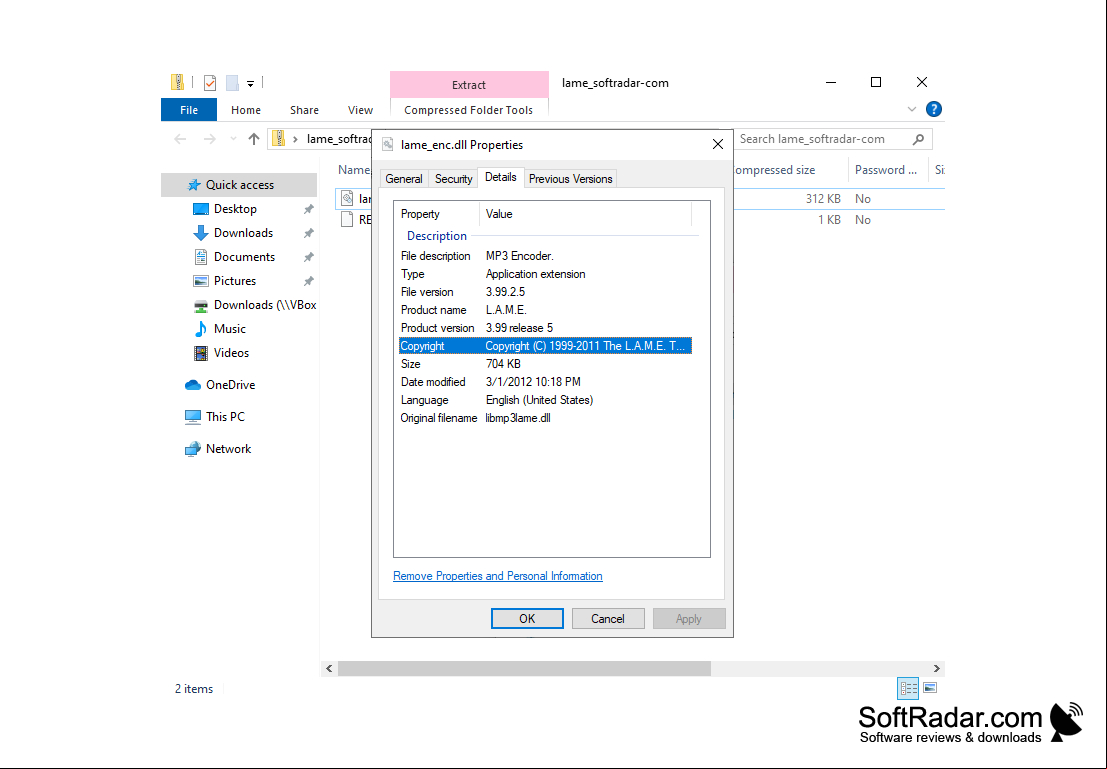1107x769 pixels.
Task: Open Remove Properties and Personal Information link
Action: coord(498,576)
